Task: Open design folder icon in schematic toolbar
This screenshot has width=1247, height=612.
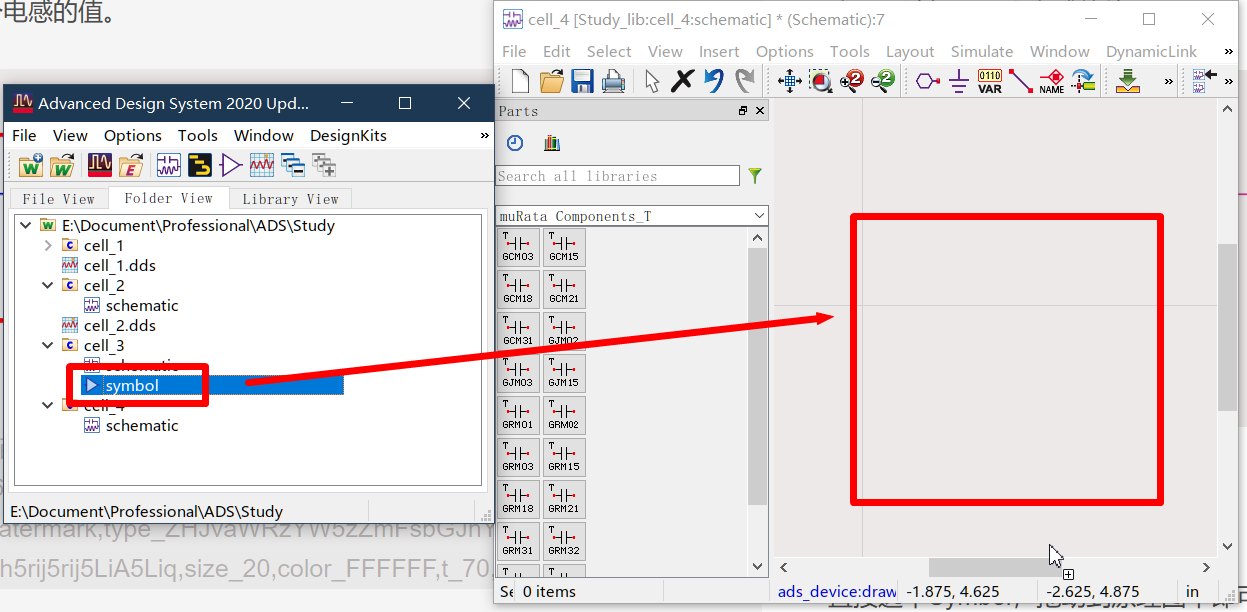Action: coord(551,81)
